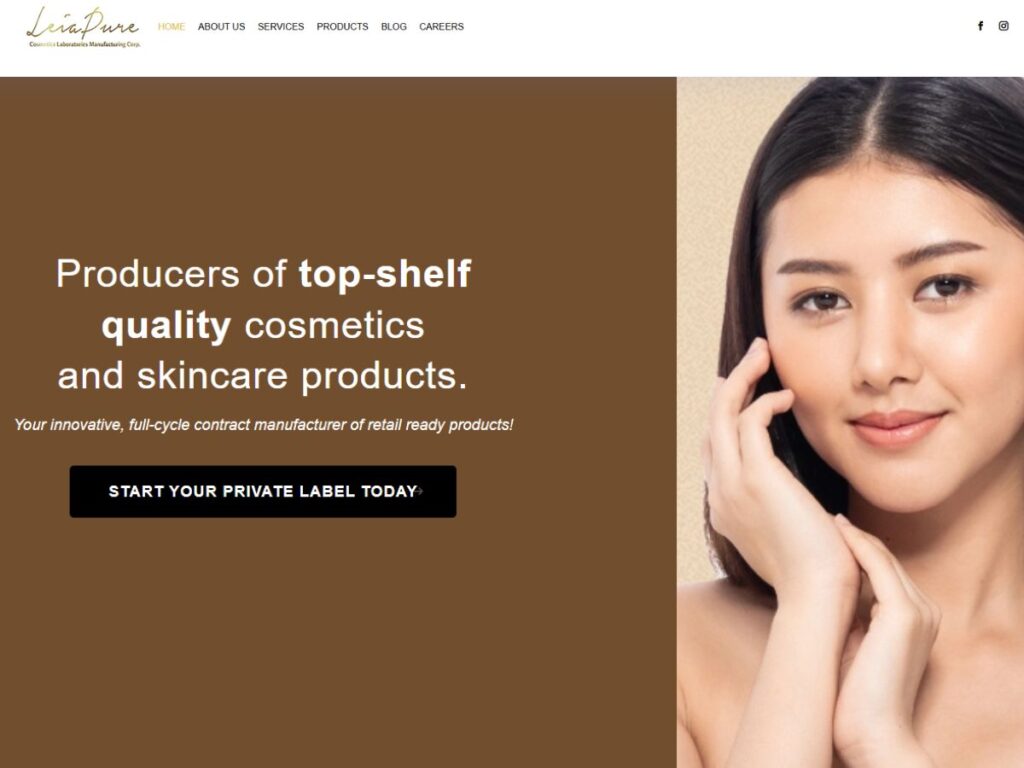Visit the BLOG section

pyautogui.click(x=394, y=27)
